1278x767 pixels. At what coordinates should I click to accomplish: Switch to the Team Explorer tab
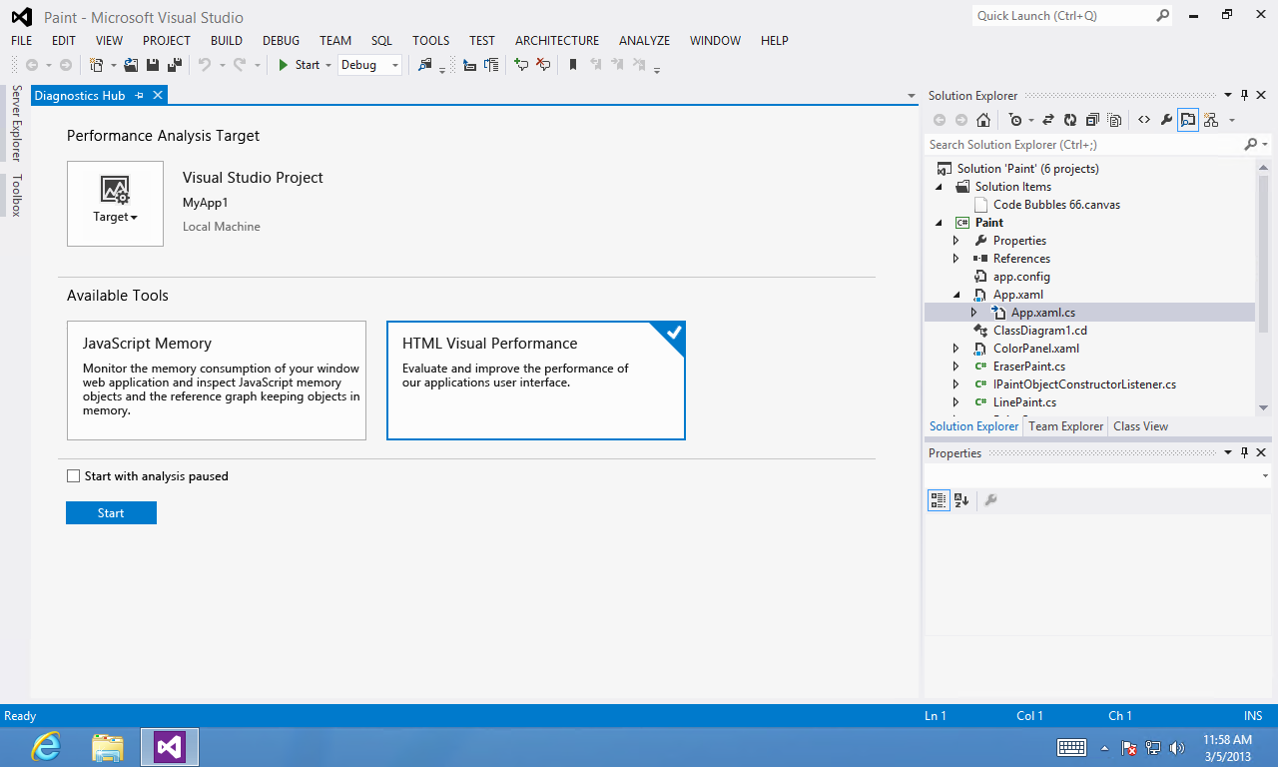pos(1066,426)
